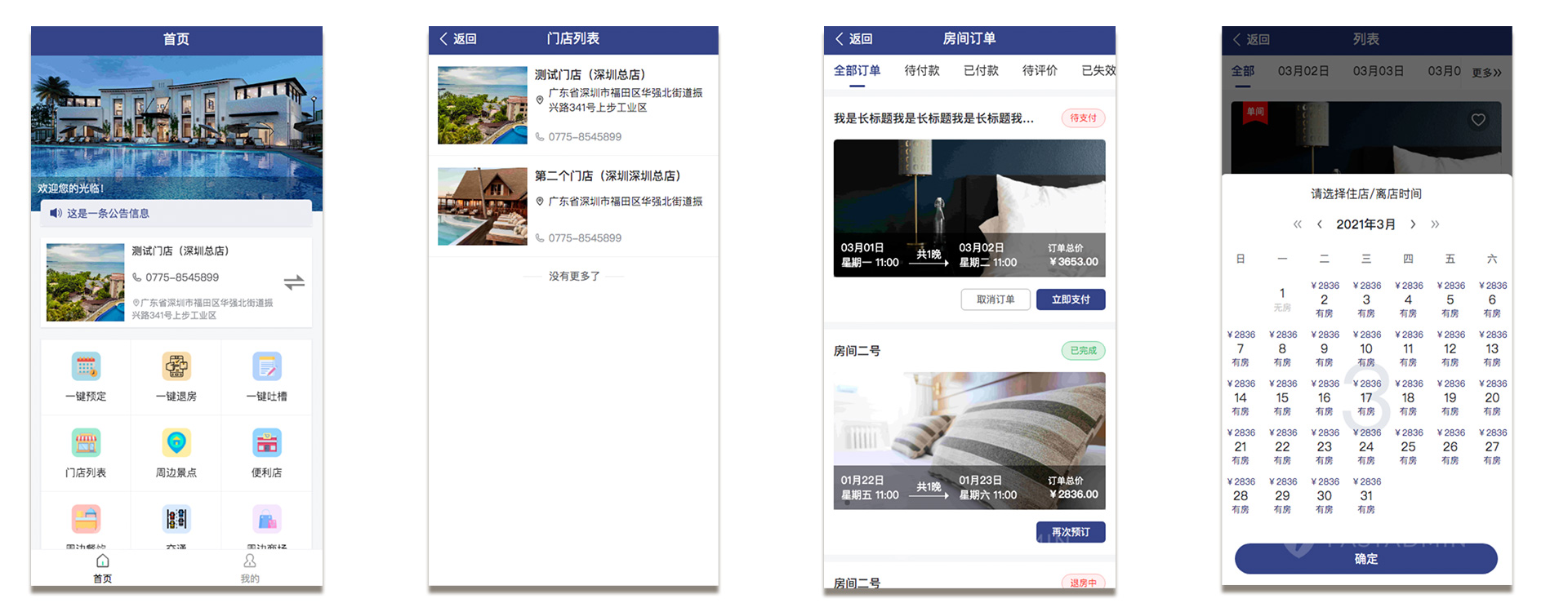This screenshot has width=1568, height=612.
Task: Go to previous year in calendar
Action: click(1298, 224)
